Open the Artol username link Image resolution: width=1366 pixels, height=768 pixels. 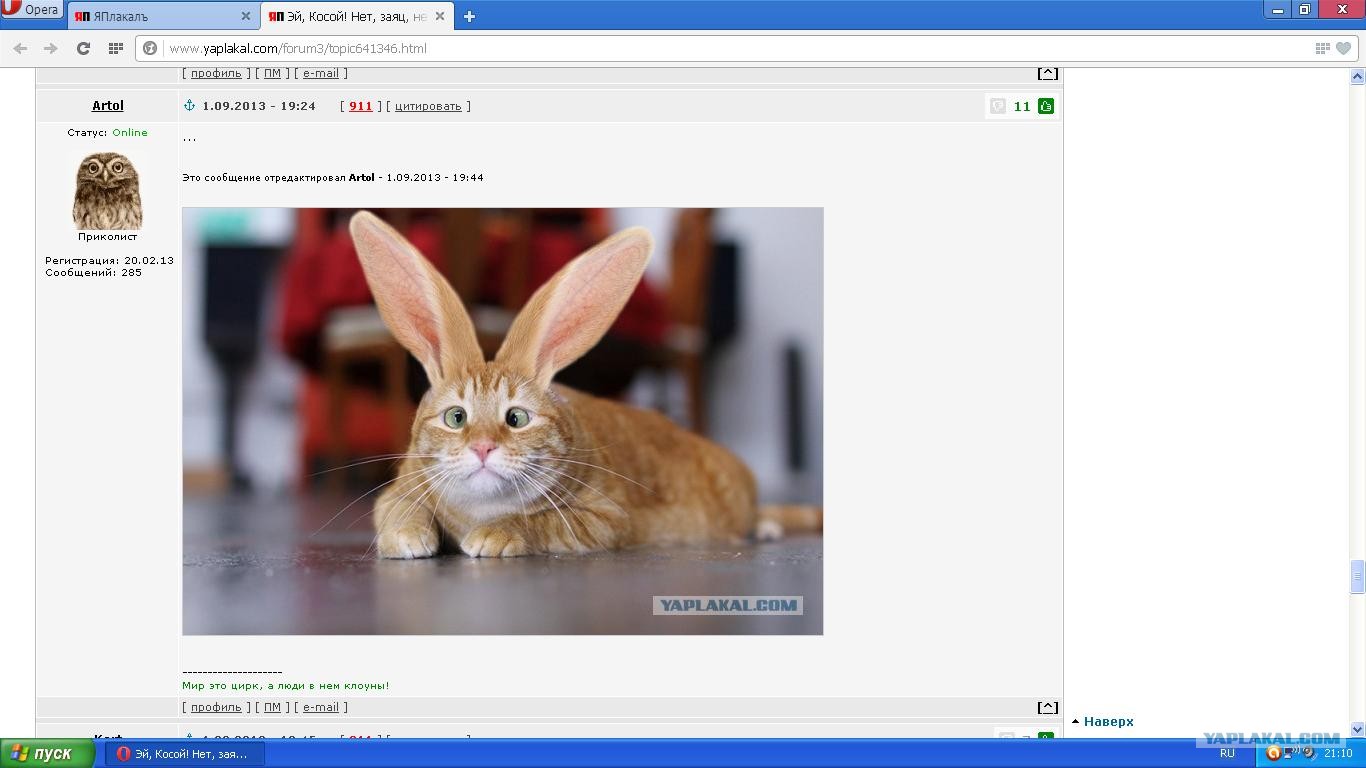(107, 106)
